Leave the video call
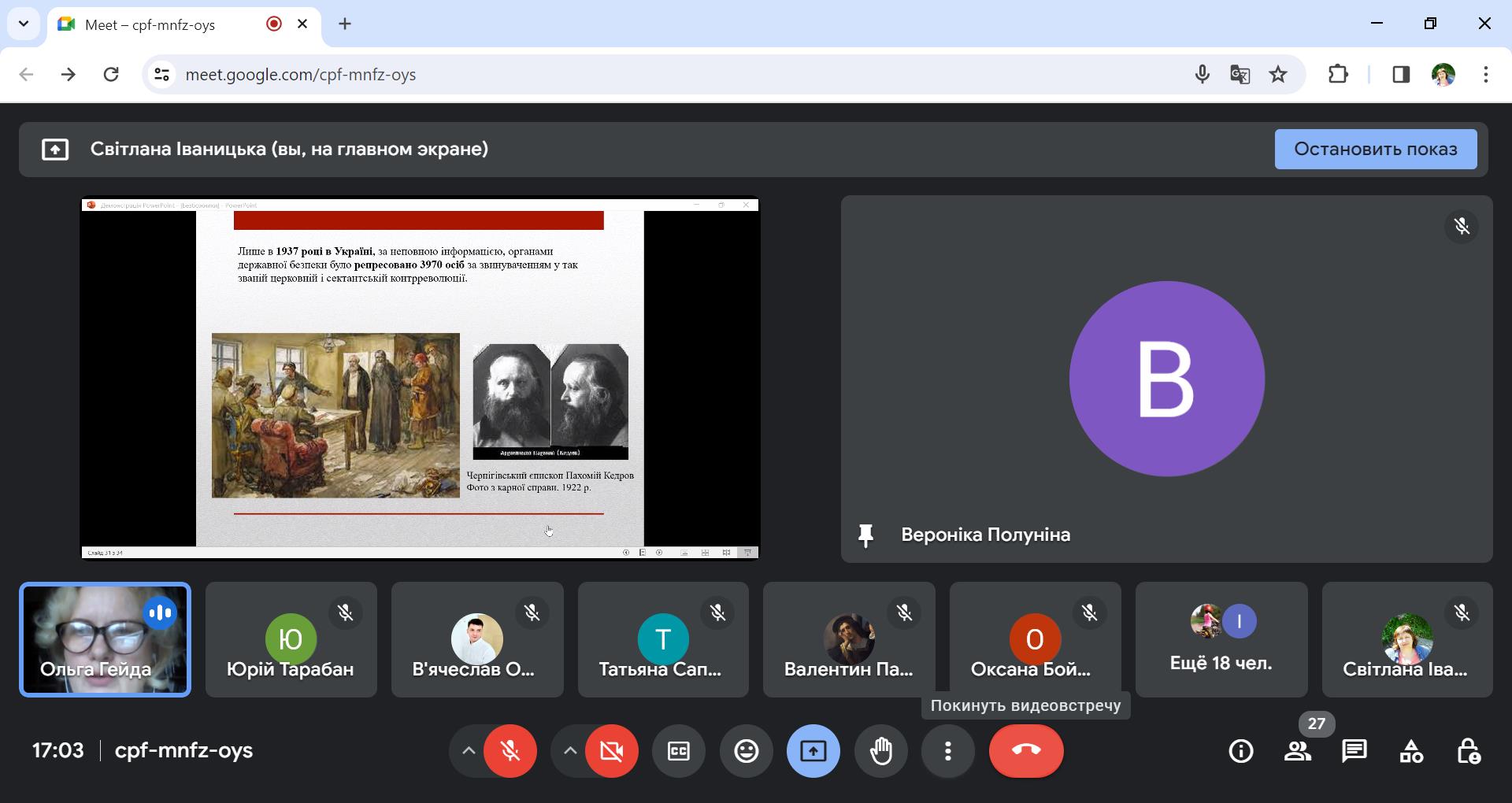 click(1026, 751)
